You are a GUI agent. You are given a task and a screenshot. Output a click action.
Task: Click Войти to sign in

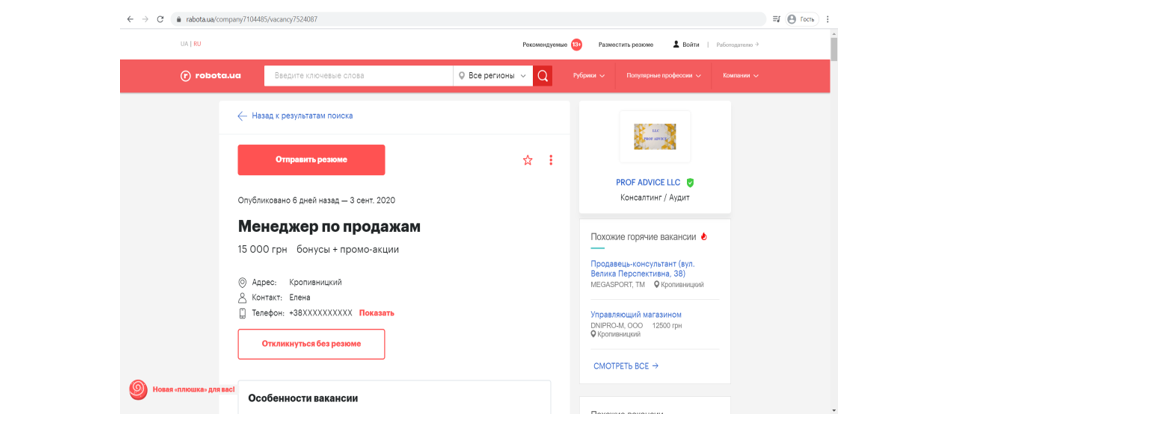click(686, 44)
